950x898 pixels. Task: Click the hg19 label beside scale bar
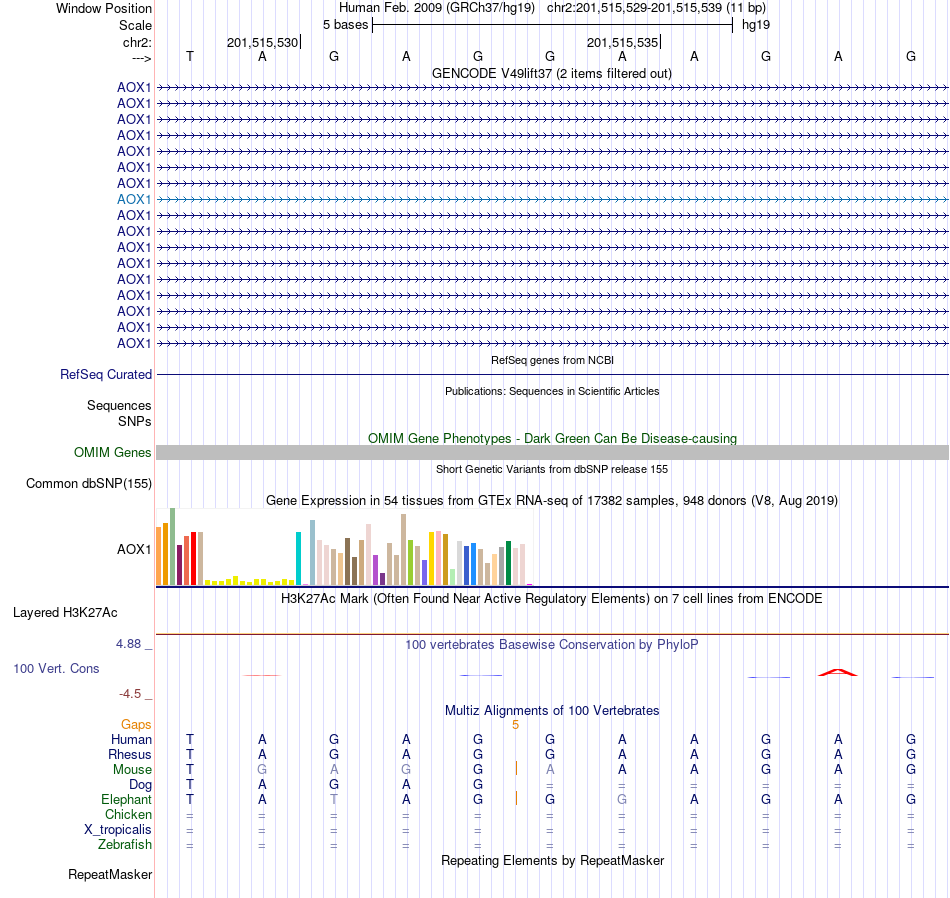click(x=756, y=25)
